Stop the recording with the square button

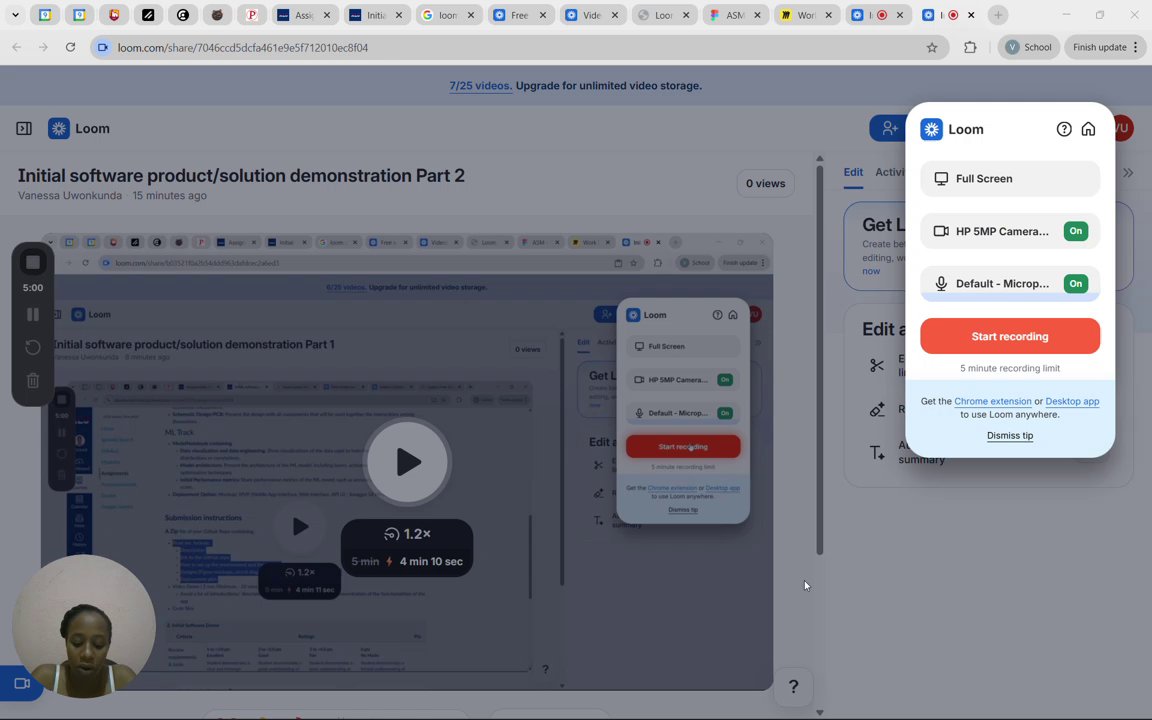point(33,262)
